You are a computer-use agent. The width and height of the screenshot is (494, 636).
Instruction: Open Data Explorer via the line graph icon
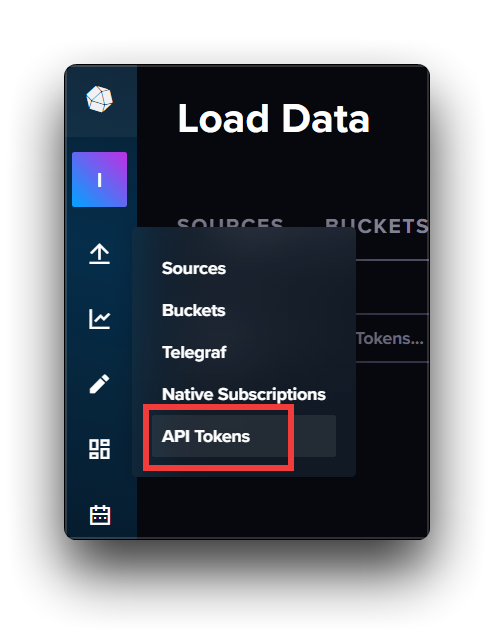pos(99,319)
